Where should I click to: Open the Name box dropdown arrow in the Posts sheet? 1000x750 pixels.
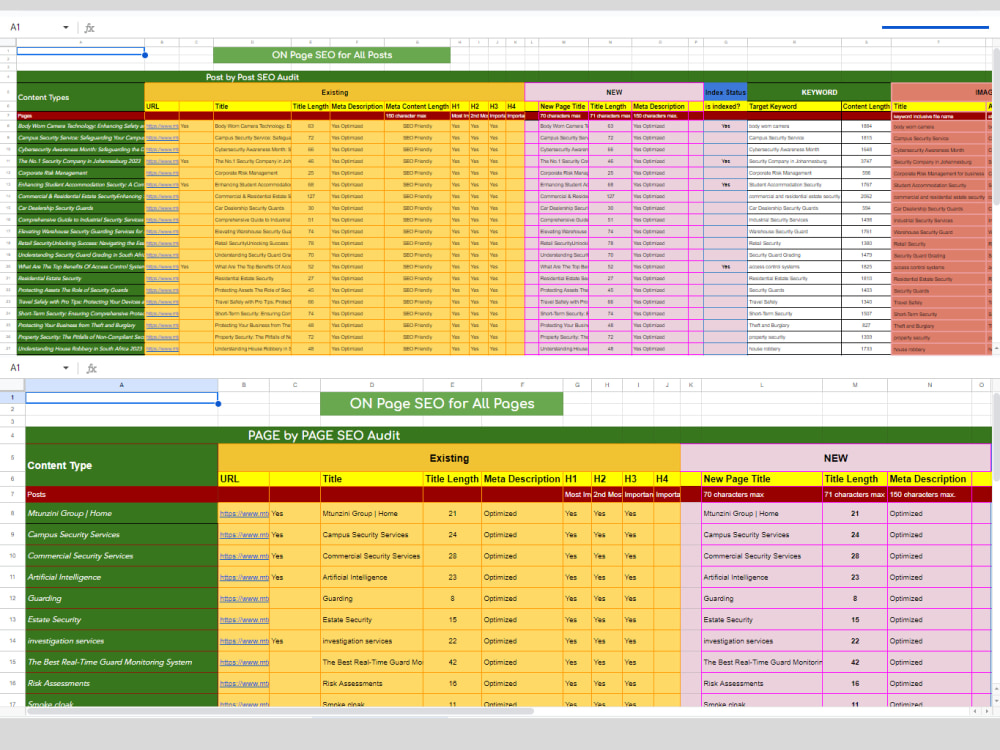tap(66, 27)
